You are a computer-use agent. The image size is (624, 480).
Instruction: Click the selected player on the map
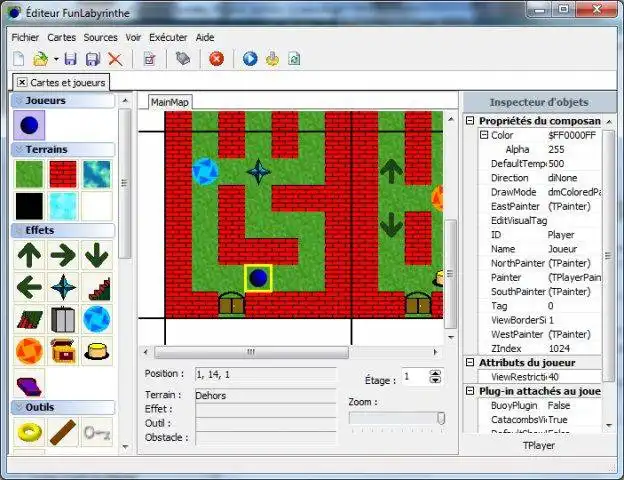[258, 278]
